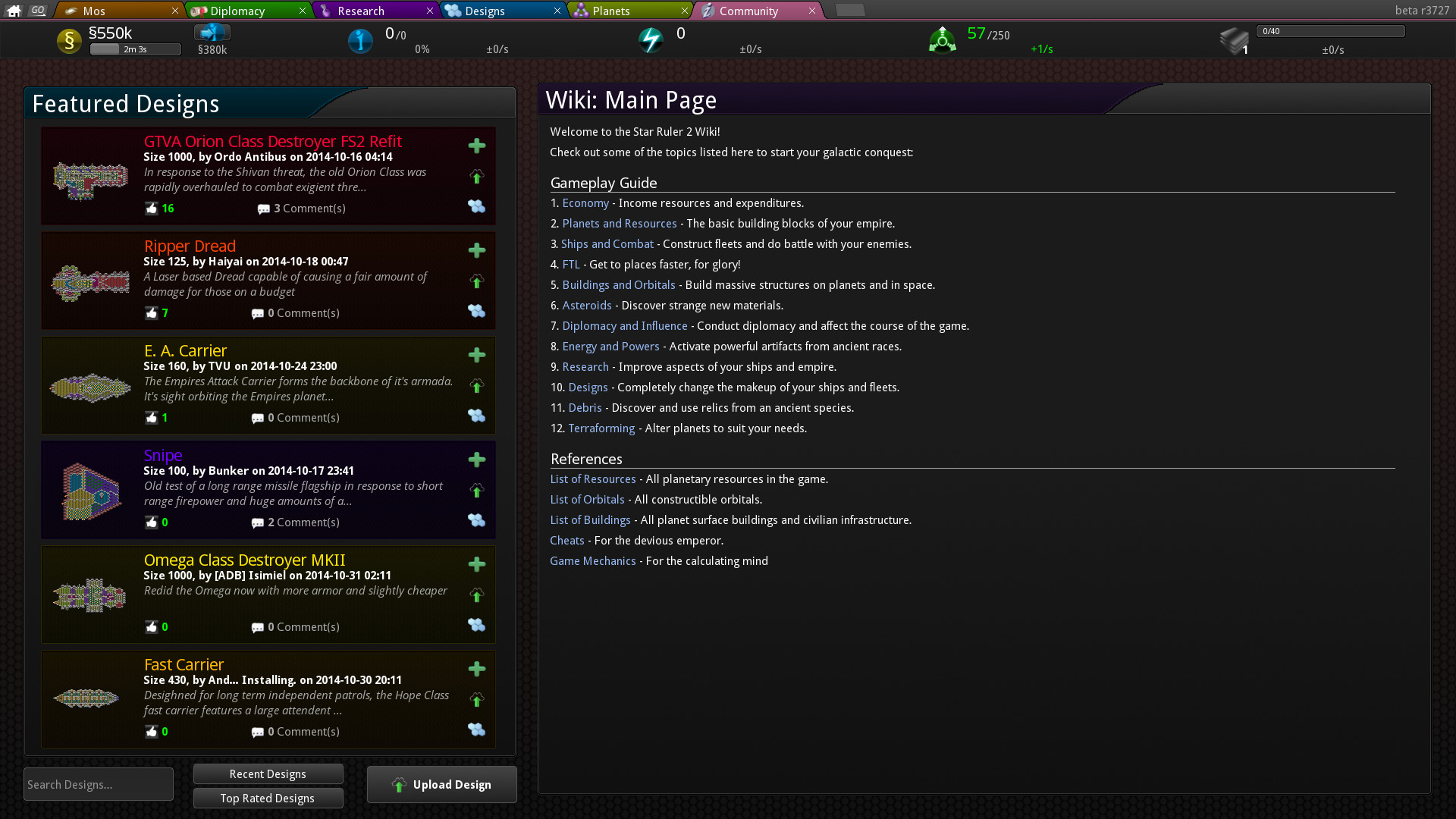Screen dimensions: 1456x819
Task: Open the Research tab
Action: 361,11
